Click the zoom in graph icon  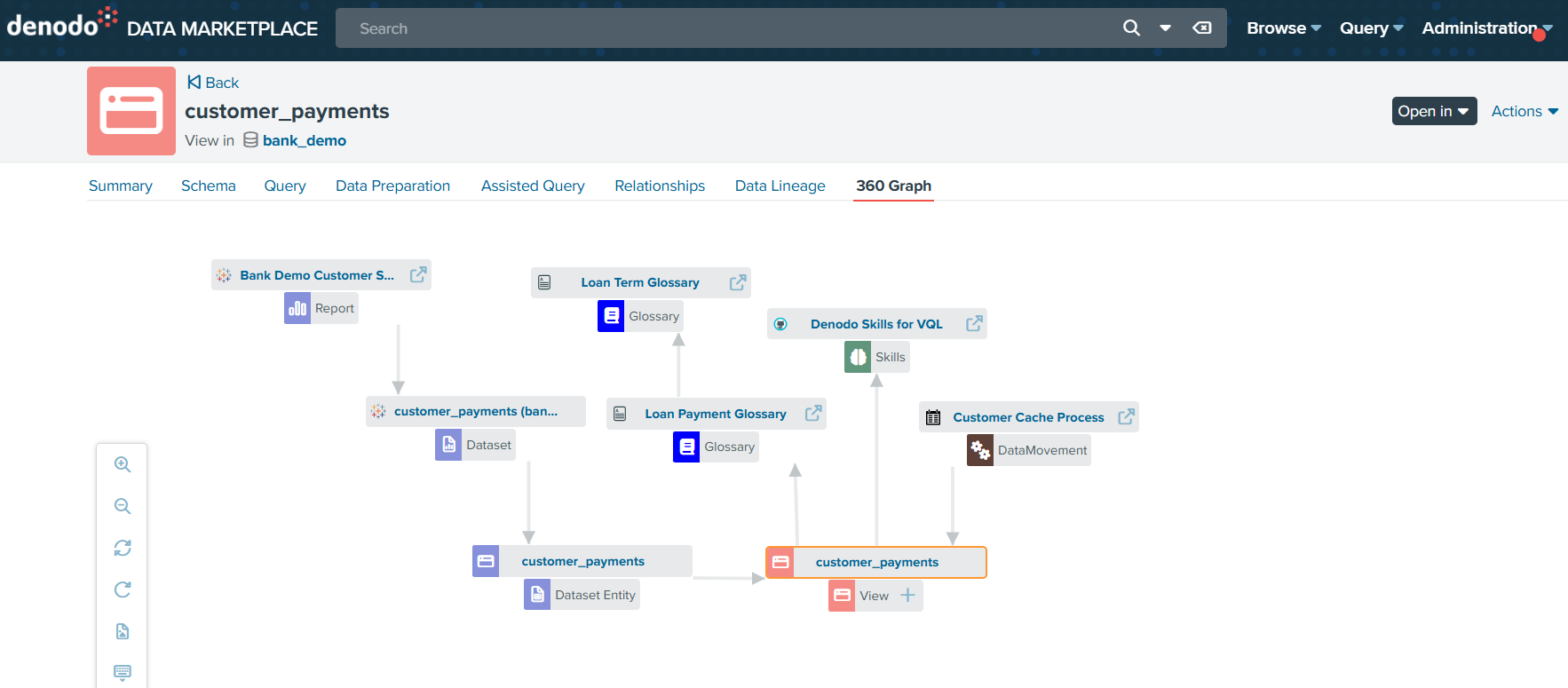(123, 464)
